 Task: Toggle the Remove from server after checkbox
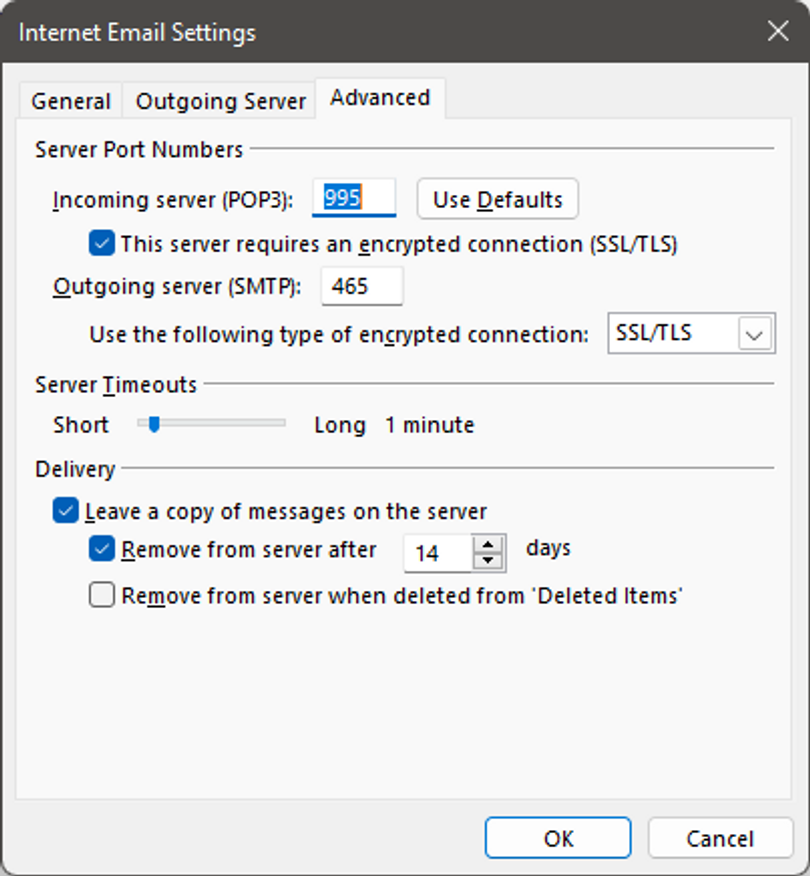pos(102,549)
